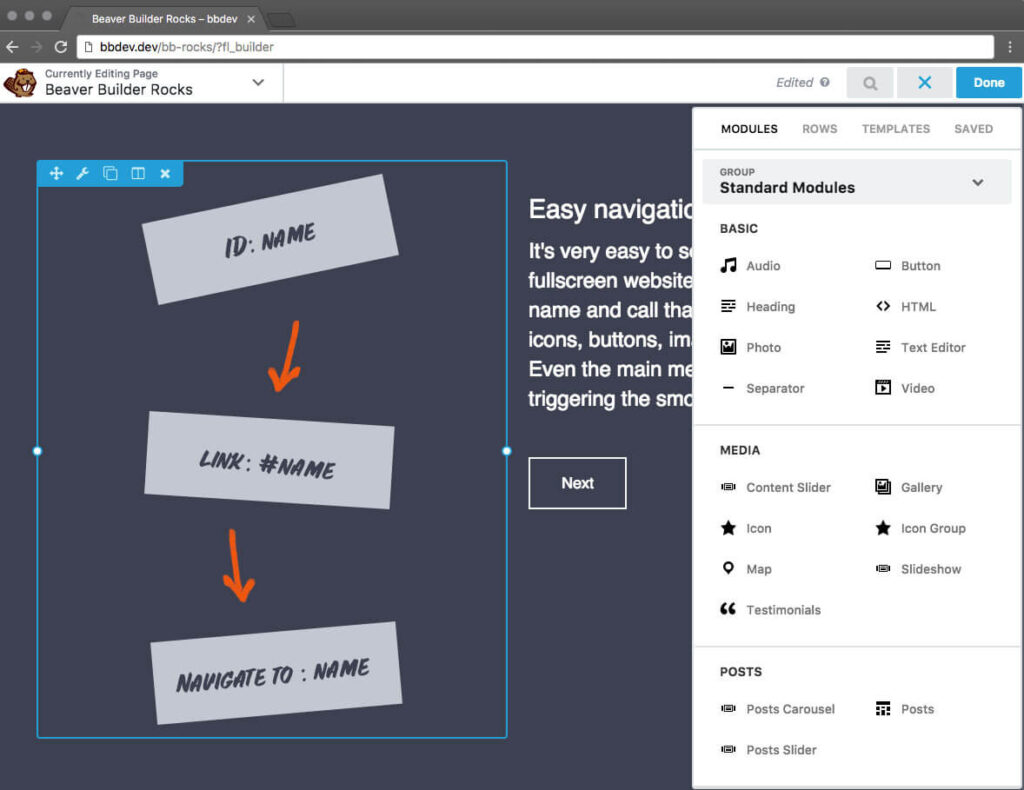Remove the row using its X icon
Screen dimensions: 1024x790
point(164,173)
